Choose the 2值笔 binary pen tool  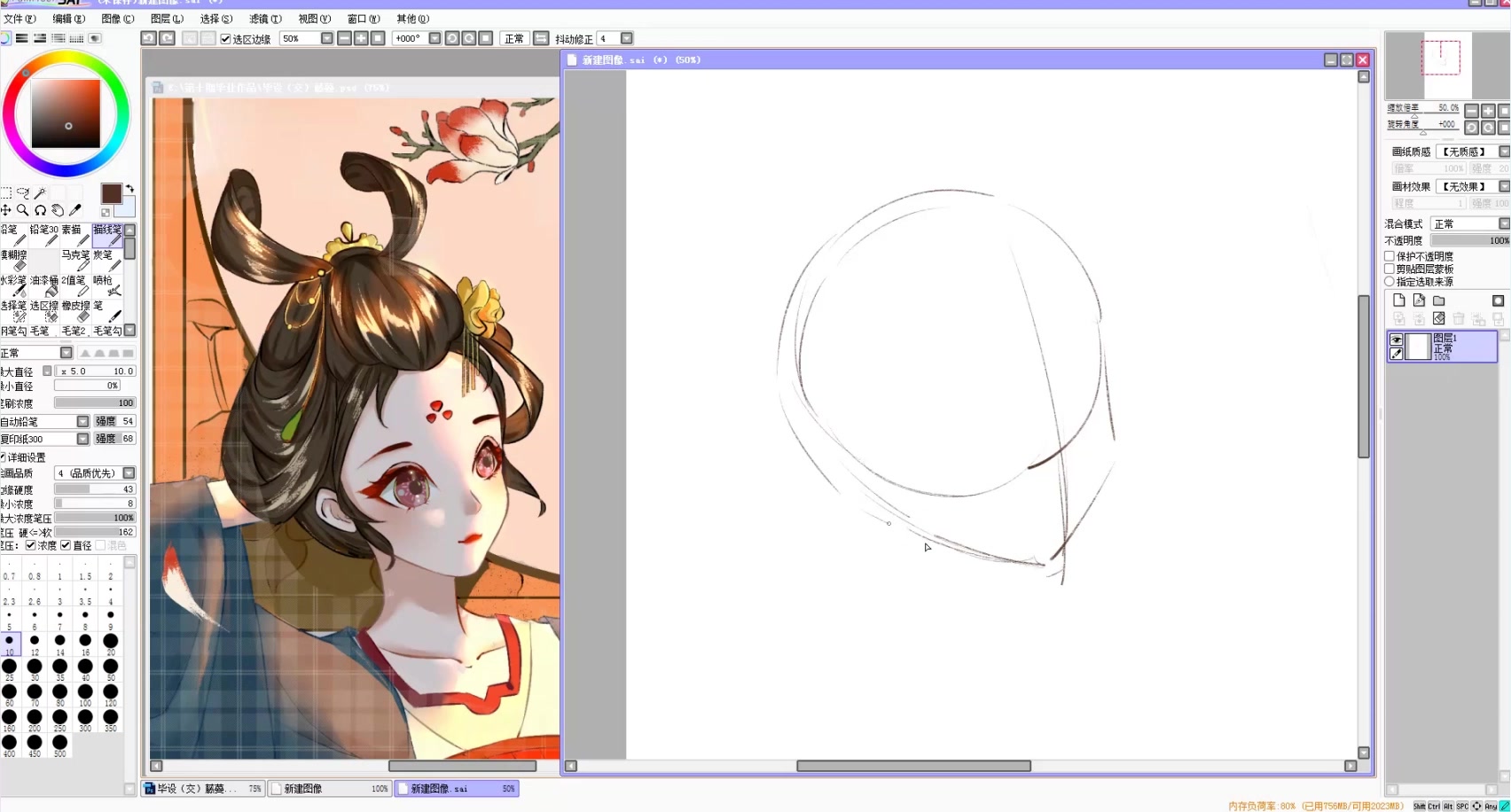coord(76,285)
